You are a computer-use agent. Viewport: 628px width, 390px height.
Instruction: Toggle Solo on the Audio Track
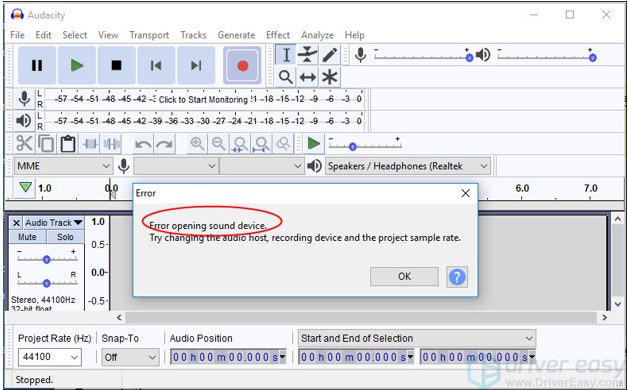pyautogui.click(x=65, y=237)
